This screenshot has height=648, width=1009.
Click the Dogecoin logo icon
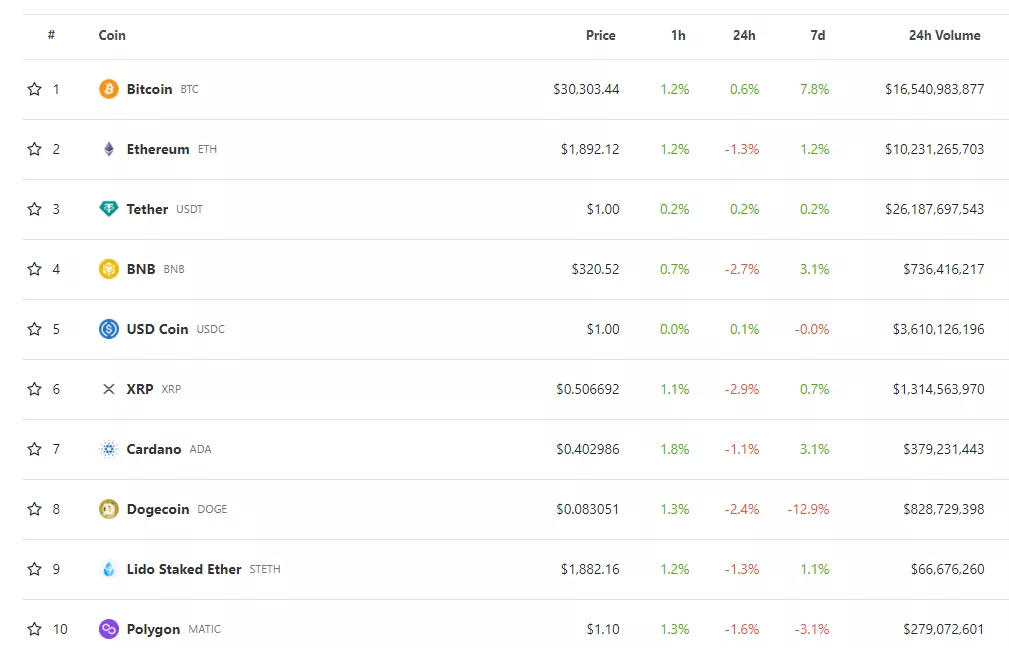click(108, 509)
